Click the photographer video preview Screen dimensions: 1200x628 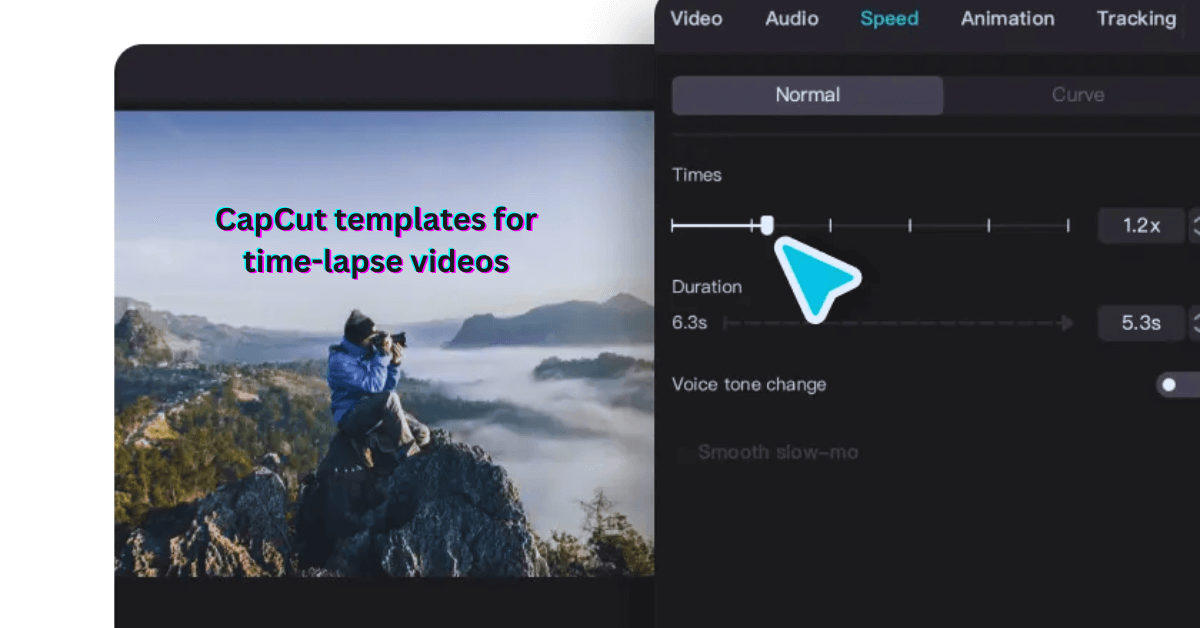(384, 343)
